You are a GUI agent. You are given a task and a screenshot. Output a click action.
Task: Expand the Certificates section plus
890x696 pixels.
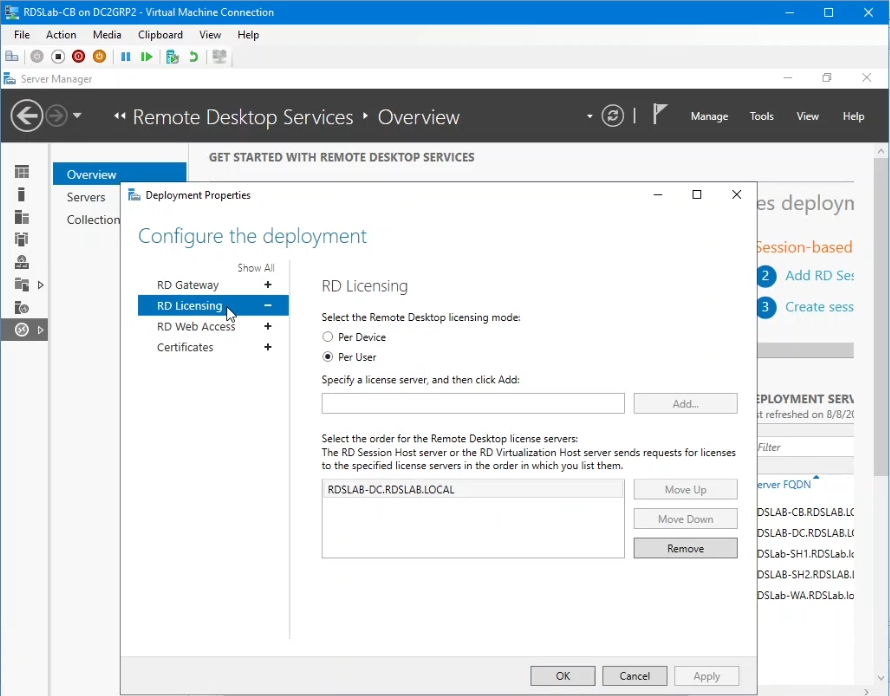268,347
